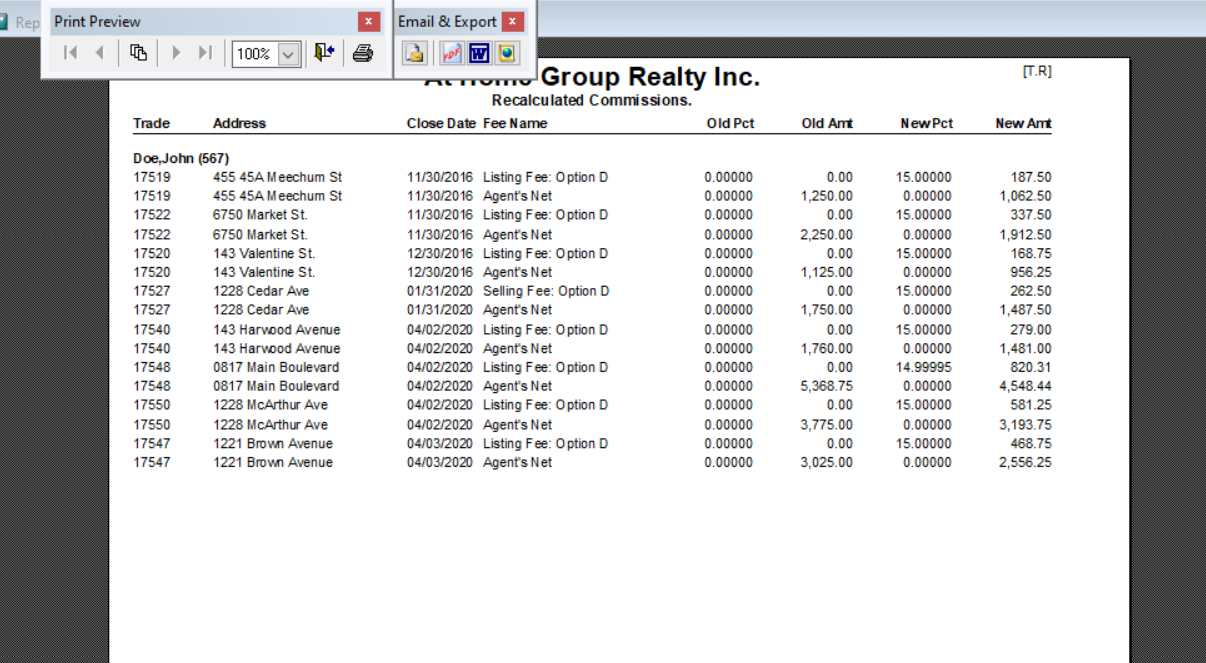The image size is (1206, 663).
Task: Email the report using the envelope icon
Action: [x=413, y=53]
